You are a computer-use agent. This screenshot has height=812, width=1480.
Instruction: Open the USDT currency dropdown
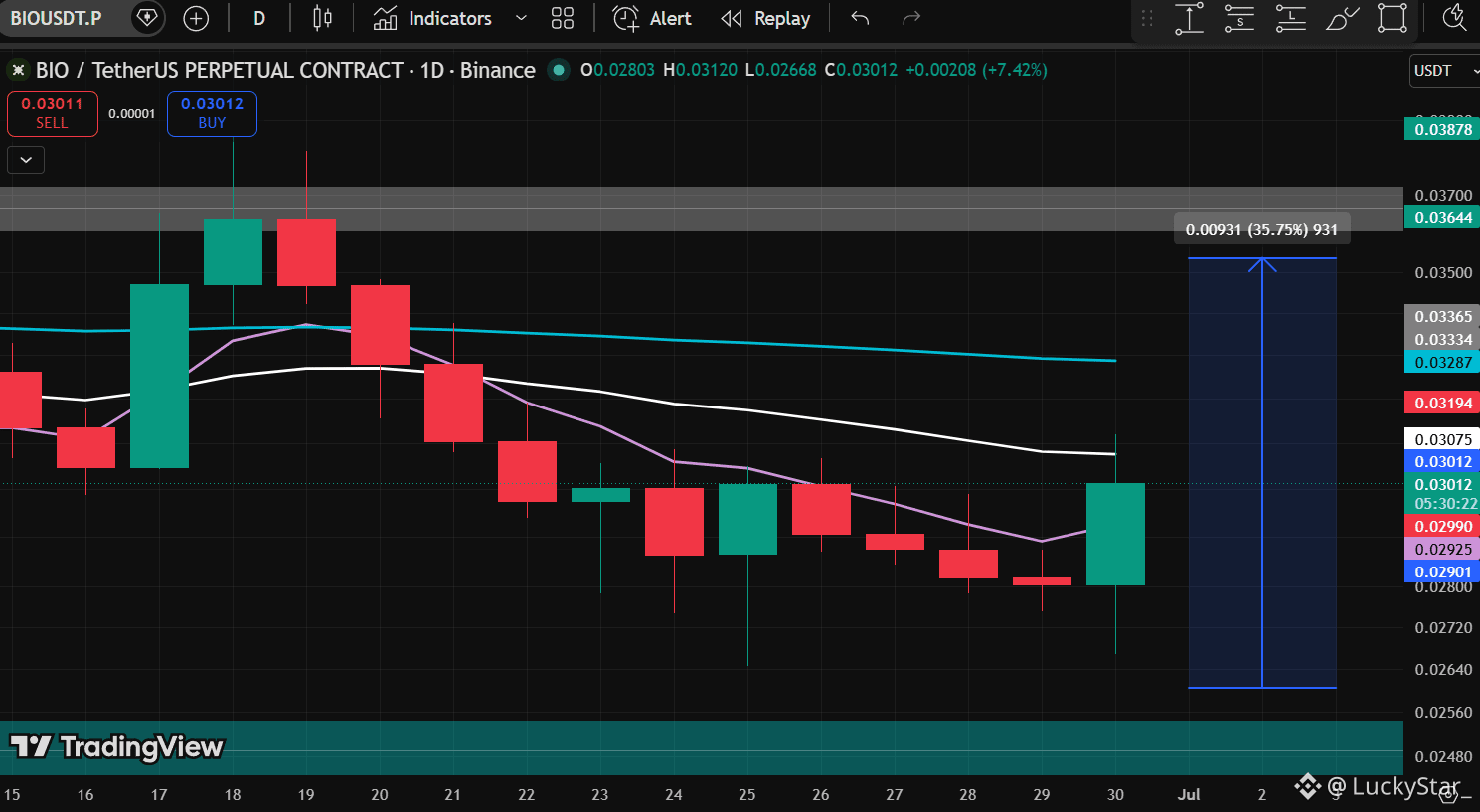point(1445,71)
